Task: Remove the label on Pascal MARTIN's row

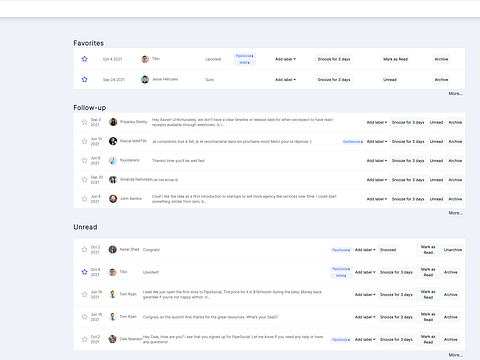Action: [361, 142]
